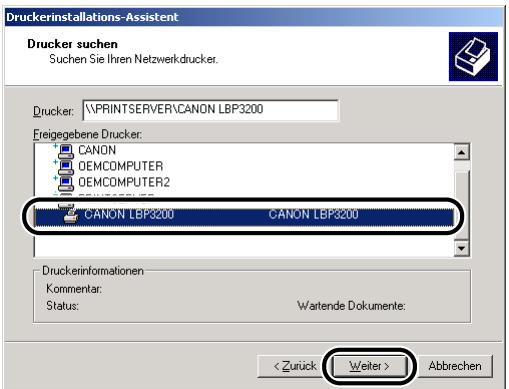Click the scrollbar down arrow

coord(462,248)
